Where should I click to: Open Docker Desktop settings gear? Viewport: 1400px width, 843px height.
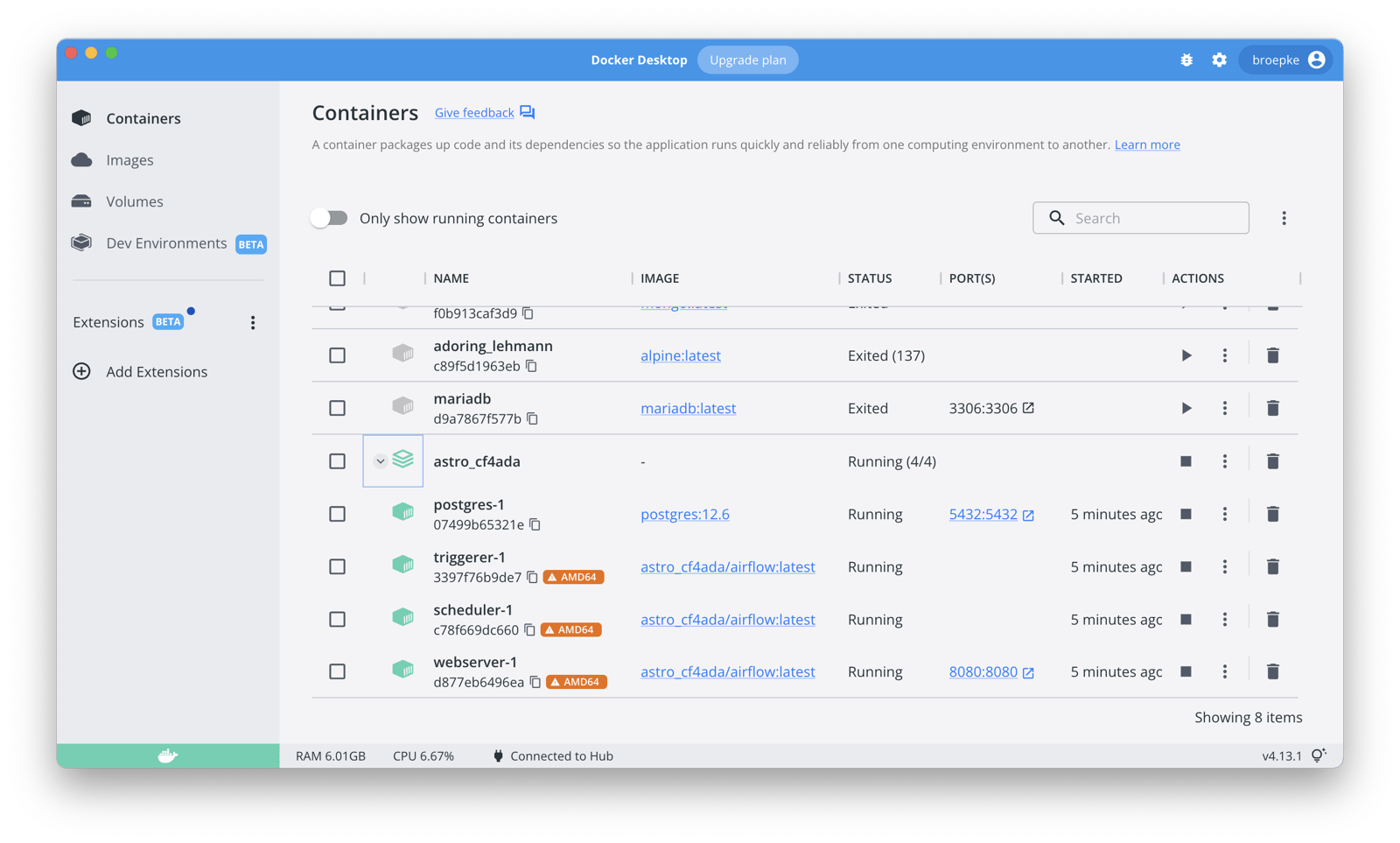[1219, 60]
